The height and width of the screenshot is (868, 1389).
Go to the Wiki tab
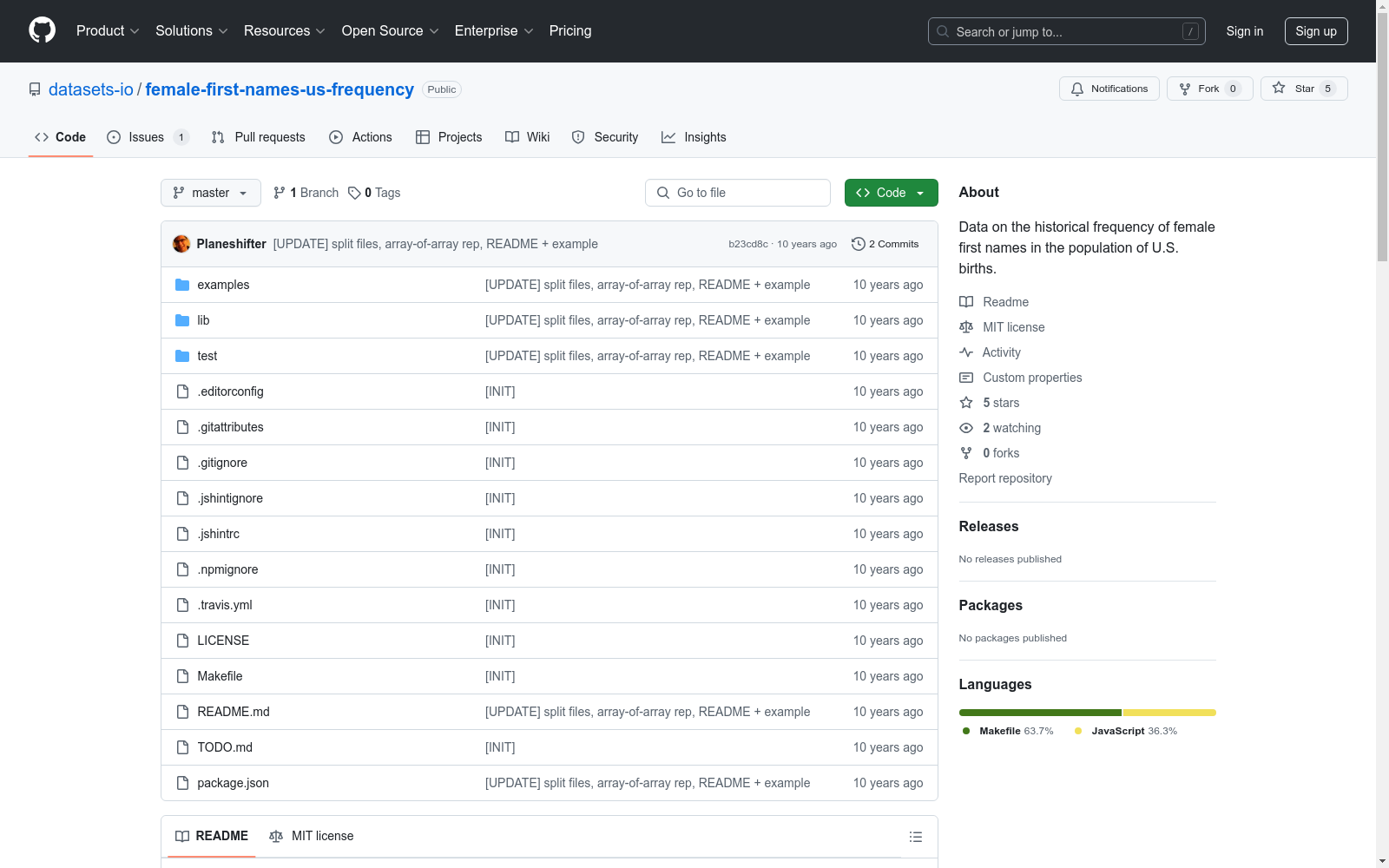pos(528,137)
